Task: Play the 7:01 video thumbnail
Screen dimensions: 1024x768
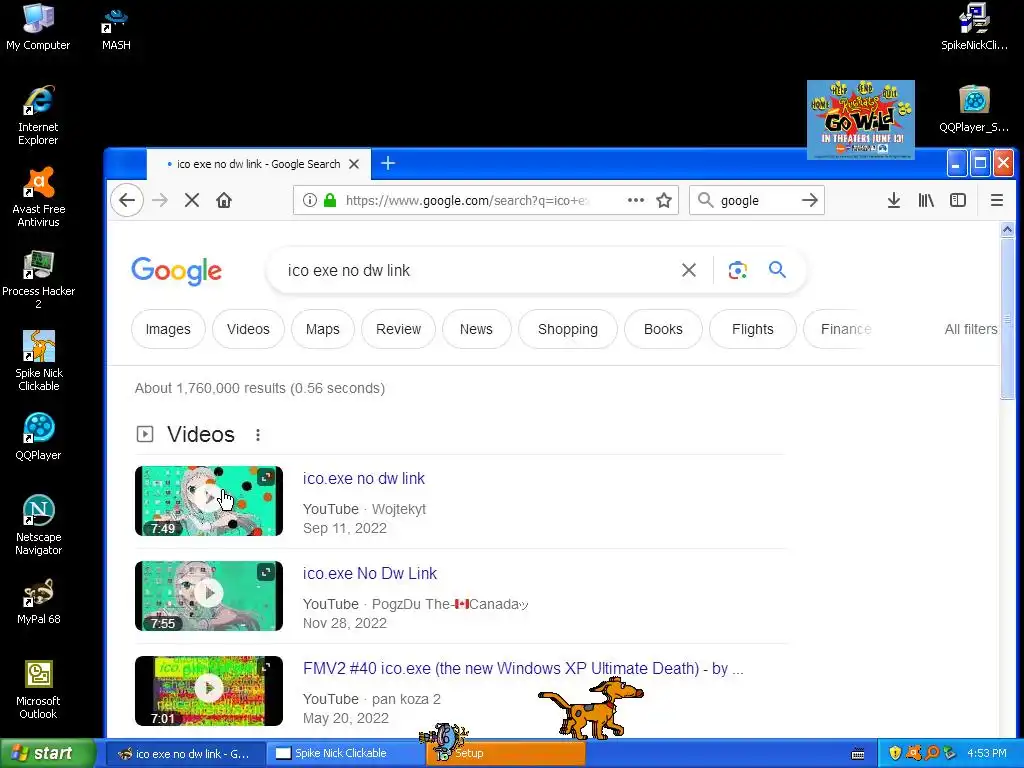Action: (209, 691)
